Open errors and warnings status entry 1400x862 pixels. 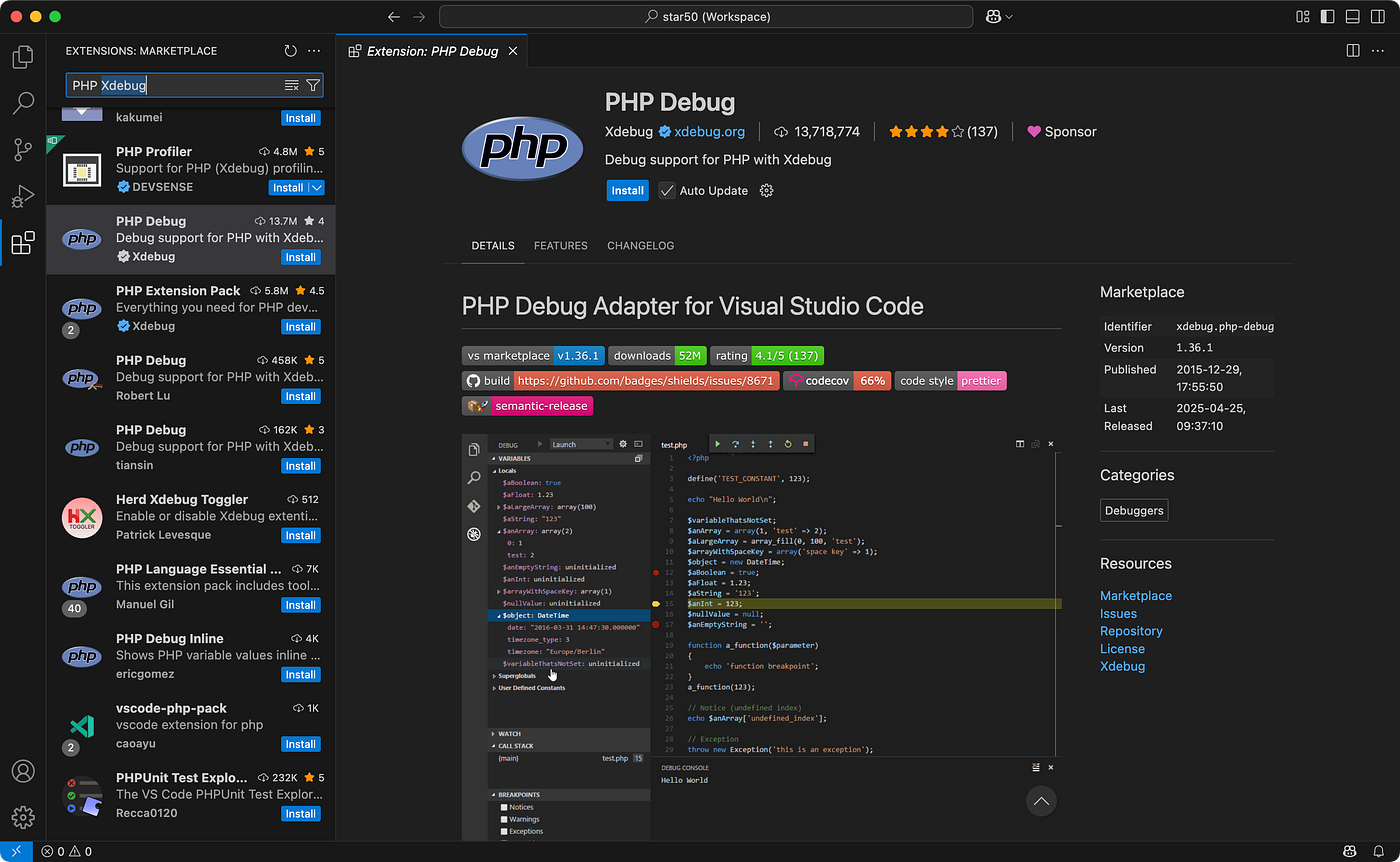point(67,852)
